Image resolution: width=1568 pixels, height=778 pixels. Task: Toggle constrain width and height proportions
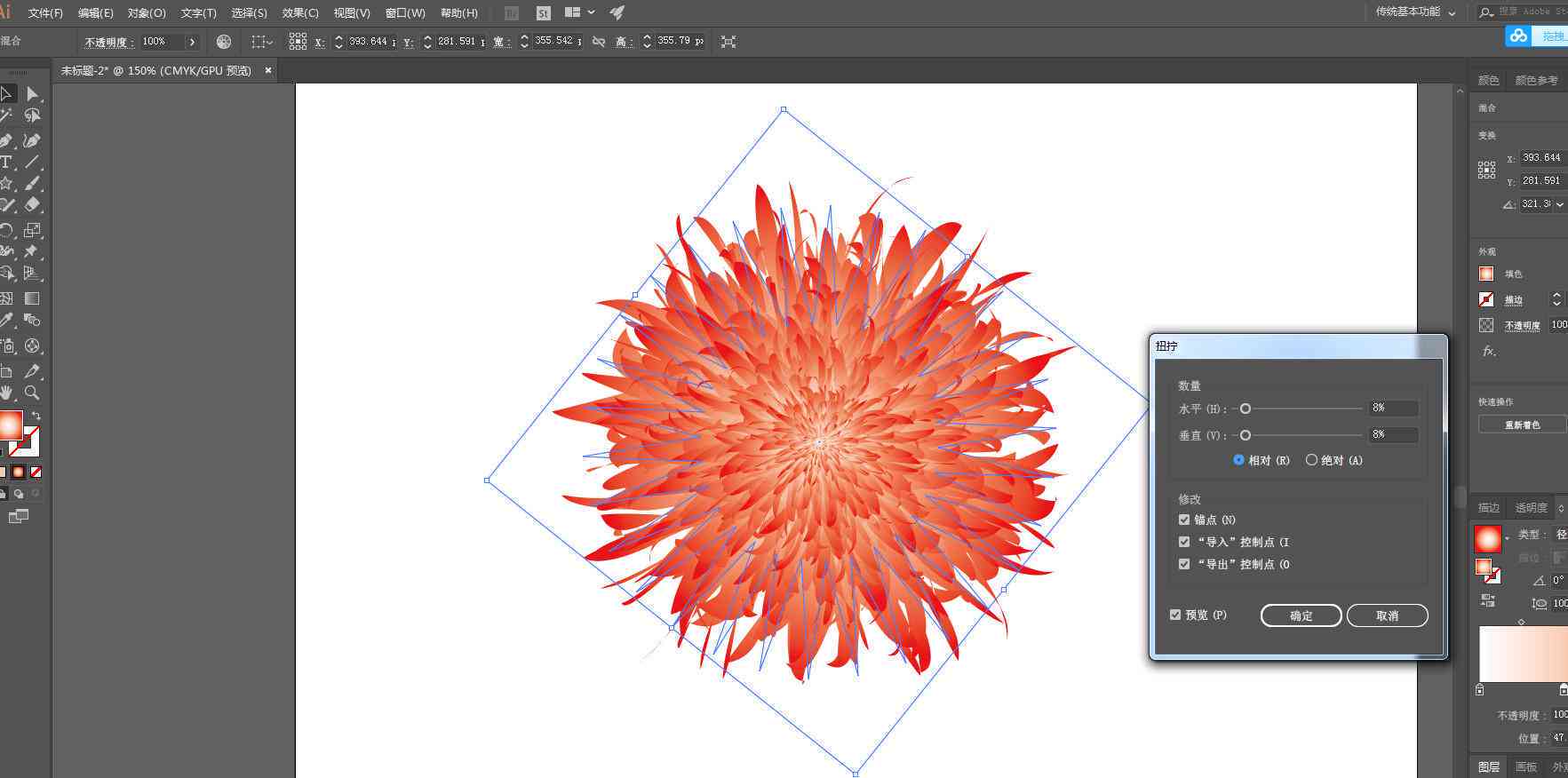coord(599,42)
